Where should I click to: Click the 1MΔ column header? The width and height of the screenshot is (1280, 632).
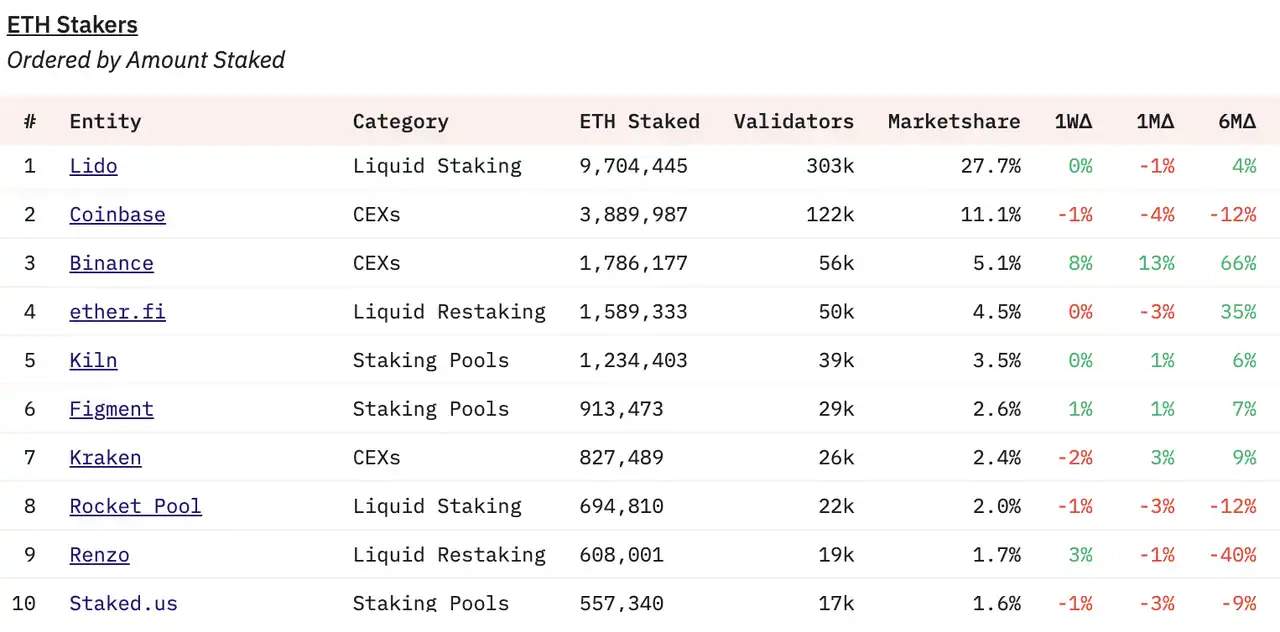pyautogui.click(x=1155, y=122)
